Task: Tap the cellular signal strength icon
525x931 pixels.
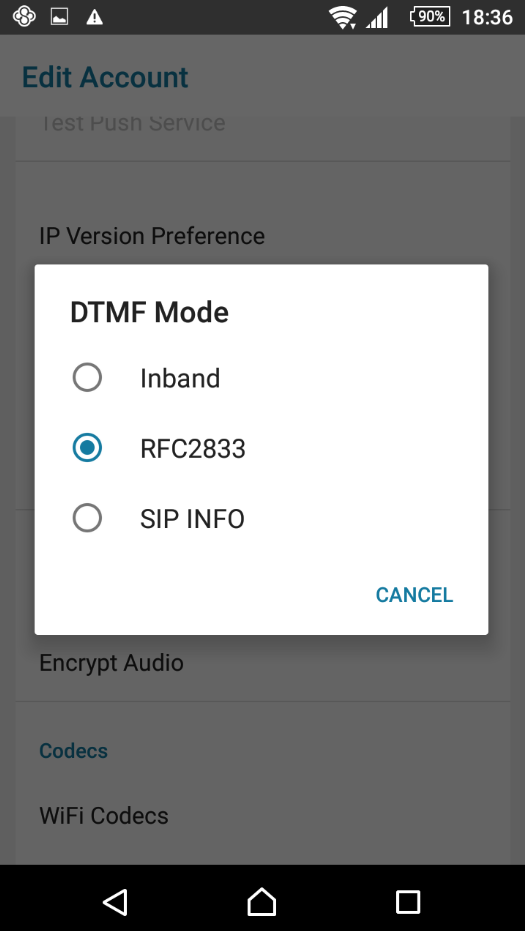Action: click(x=377, y=17)
